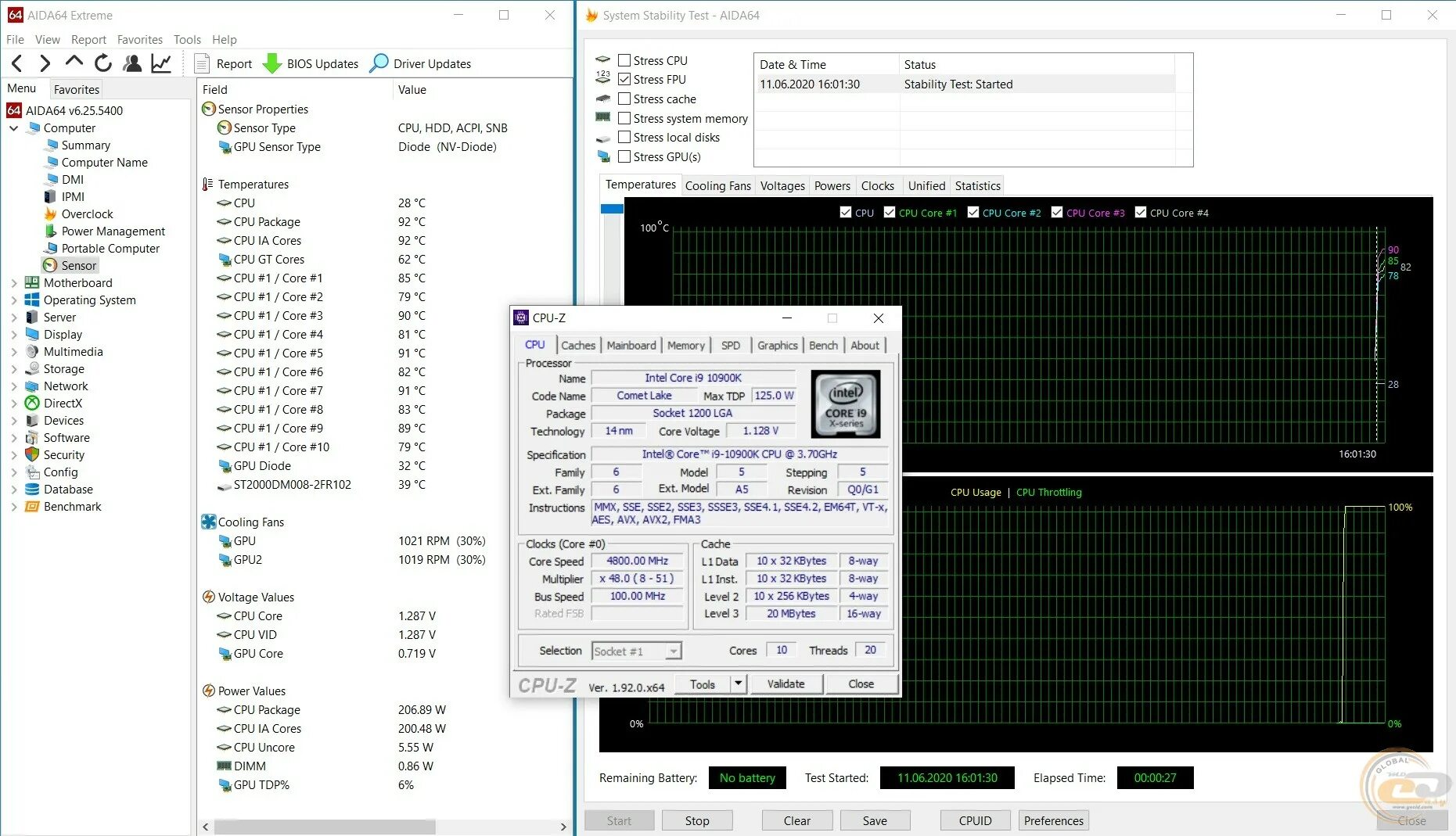Click the Back arrow in AIDA64 toolbar

pyautogui.click(x=17, y=63)
